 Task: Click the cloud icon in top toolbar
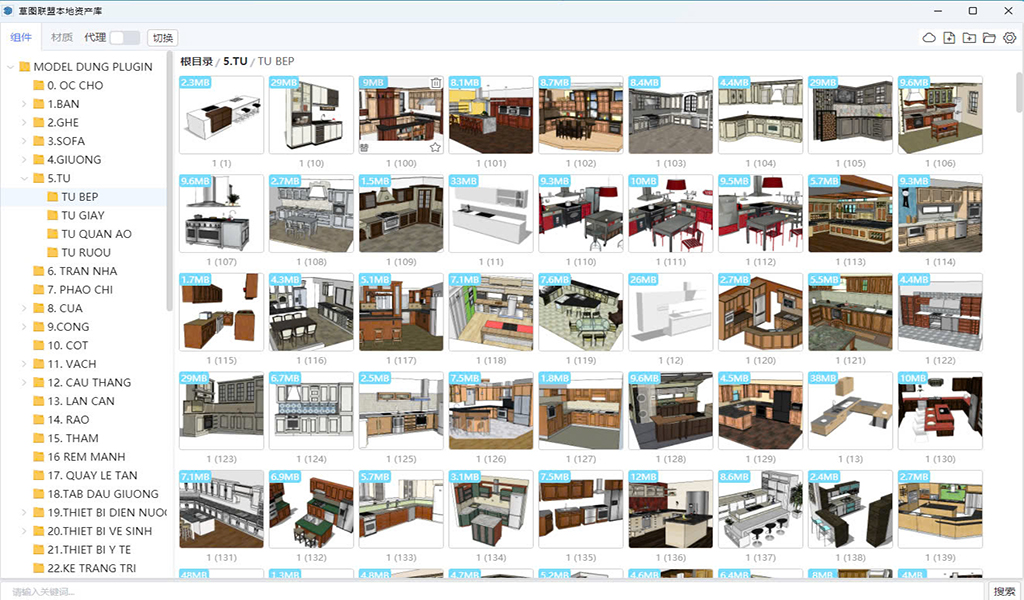929,38
